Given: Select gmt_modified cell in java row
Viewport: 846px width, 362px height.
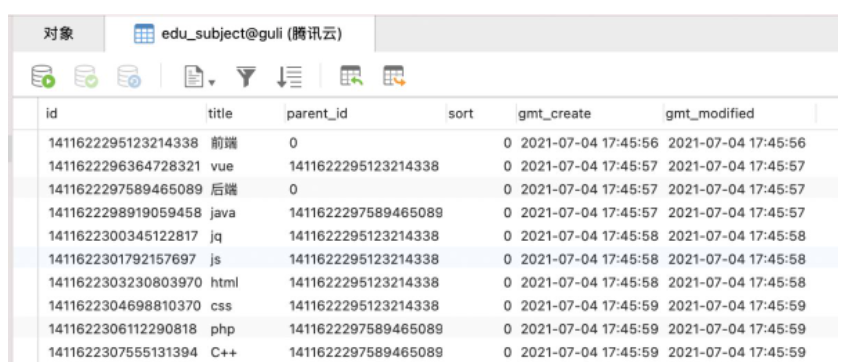Looking at the screenshot, I should coord(736,213).
